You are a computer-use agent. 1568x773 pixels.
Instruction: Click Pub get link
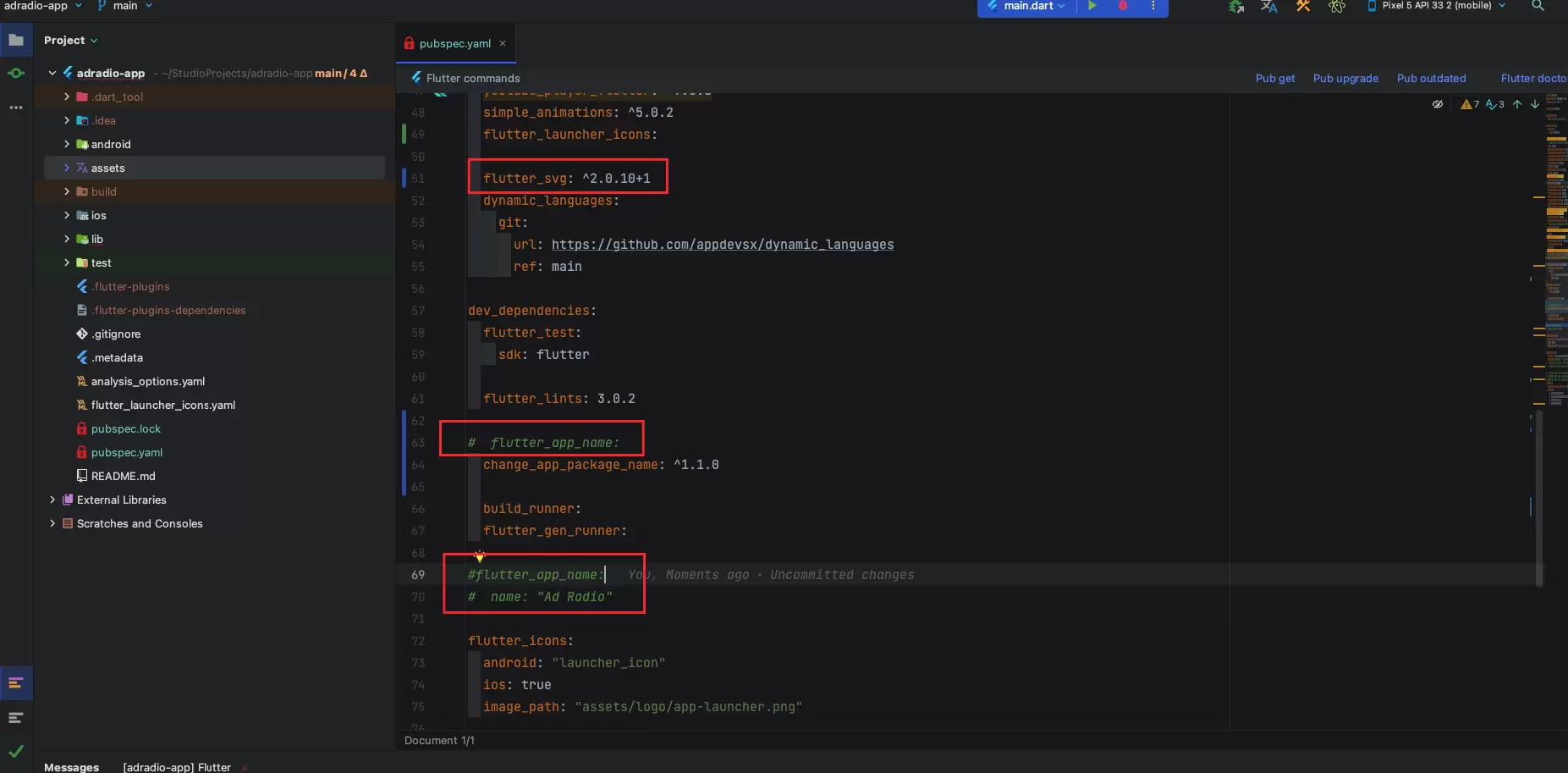tap(1275, 78)
